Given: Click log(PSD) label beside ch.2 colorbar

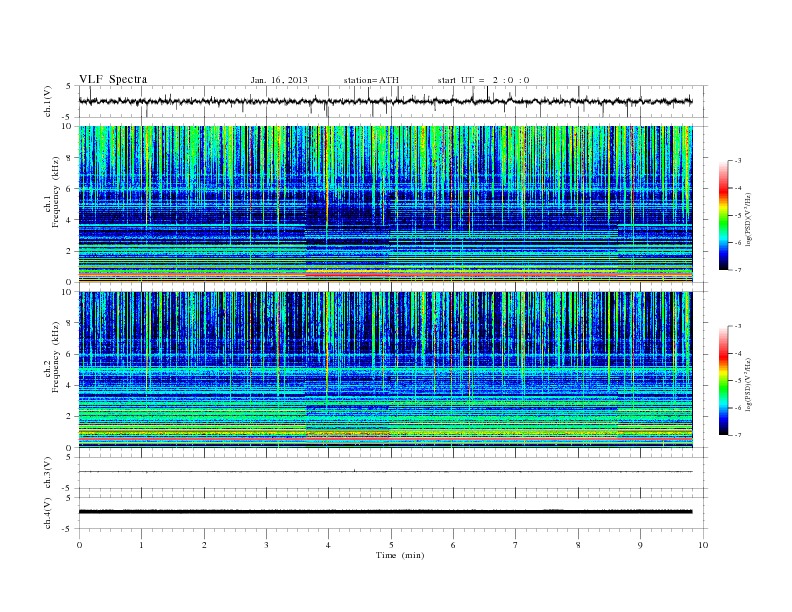Looking at the screenshot, I should (x=748, y=385).
